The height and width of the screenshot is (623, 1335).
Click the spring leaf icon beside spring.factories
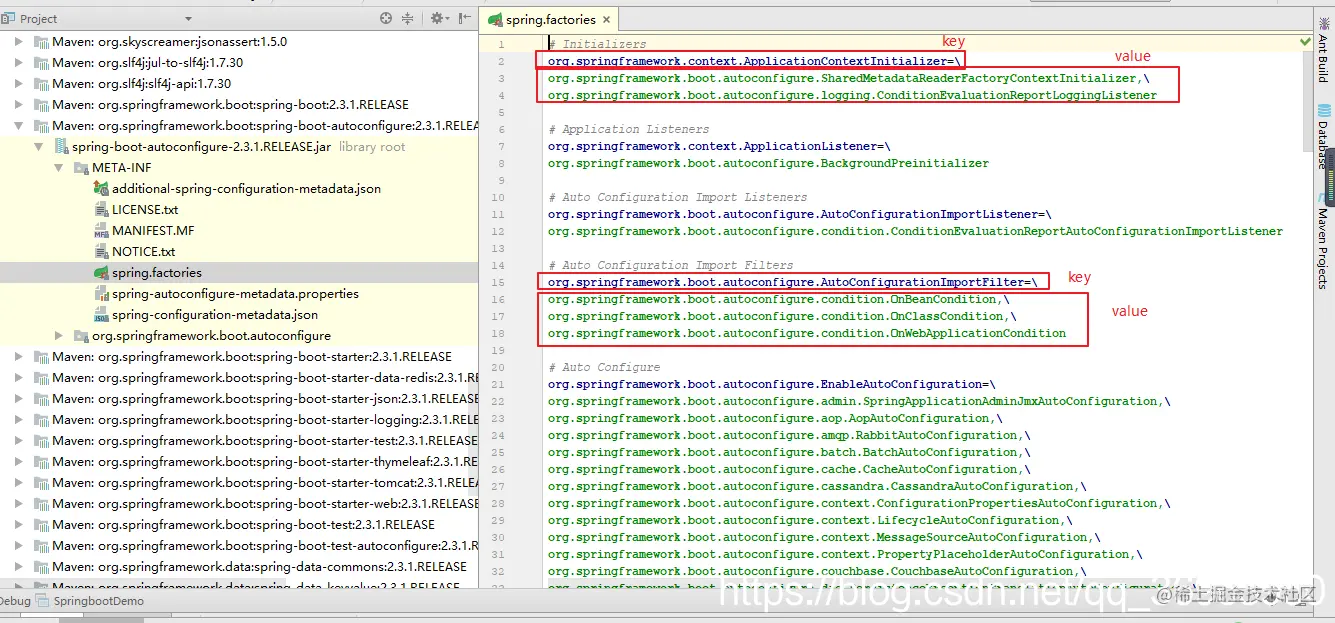[x=101, y=273]
